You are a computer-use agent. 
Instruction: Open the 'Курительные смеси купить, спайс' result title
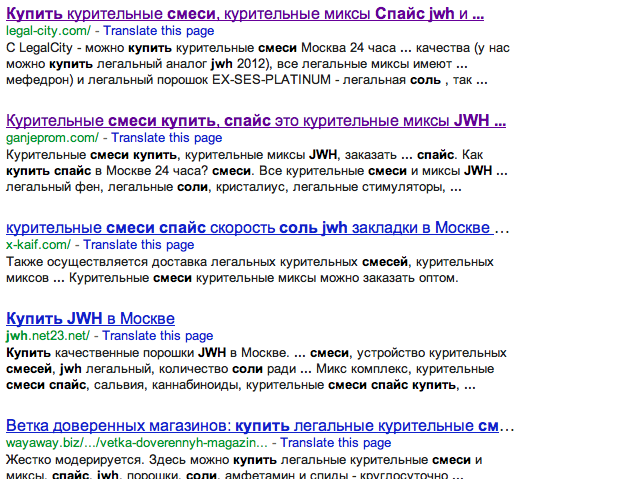pos(256,120)
